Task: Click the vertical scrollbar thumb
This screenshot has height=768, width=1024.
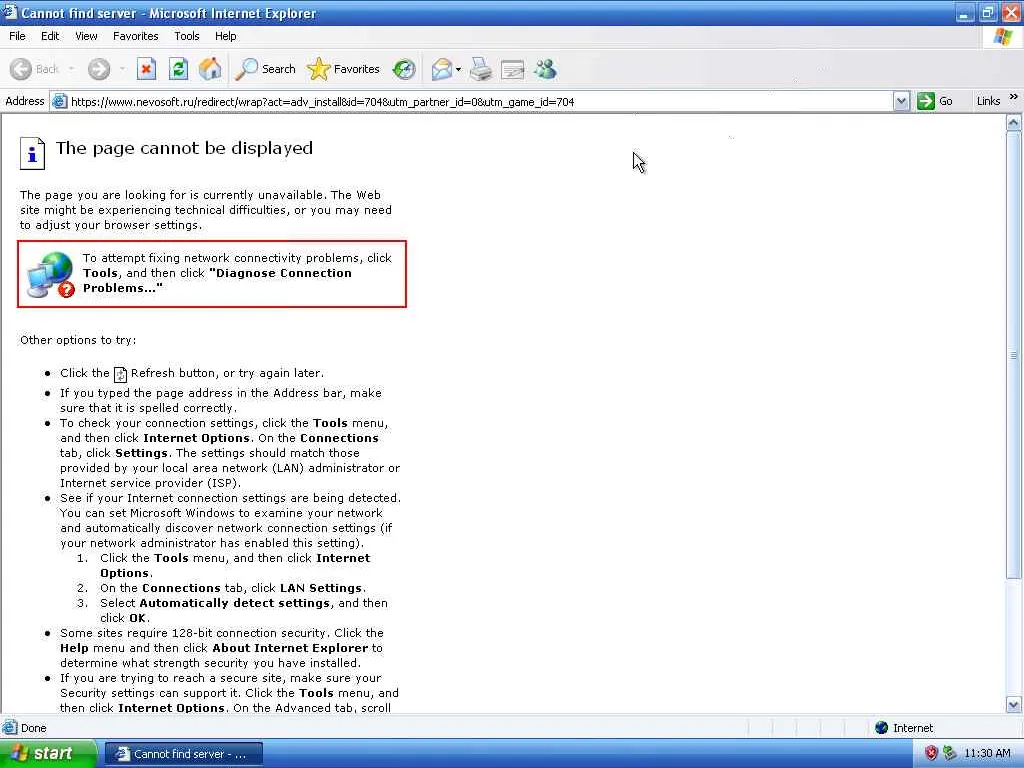Action: point(1014,355)
